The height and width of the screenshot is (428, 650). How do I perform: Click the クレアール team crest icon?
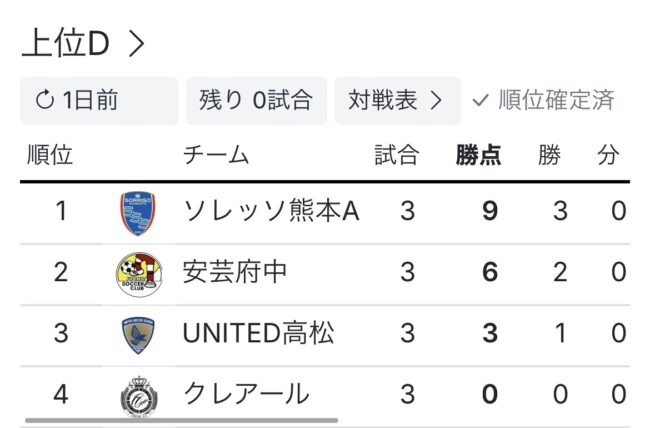[137, 394]
